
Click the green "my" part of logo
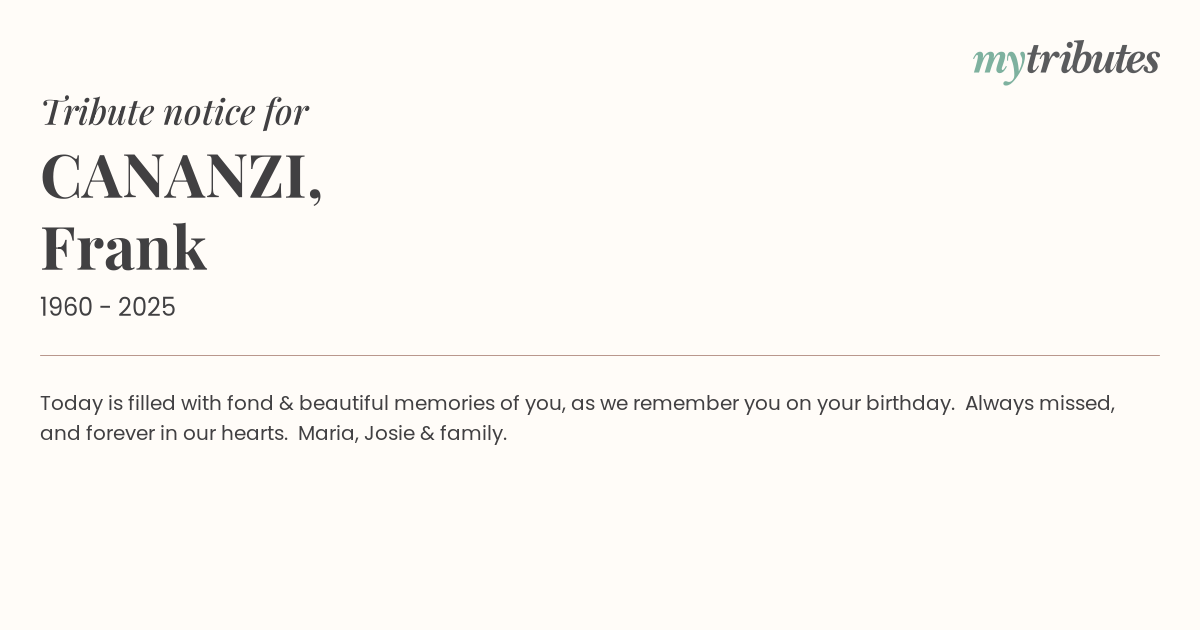[998, 62]
